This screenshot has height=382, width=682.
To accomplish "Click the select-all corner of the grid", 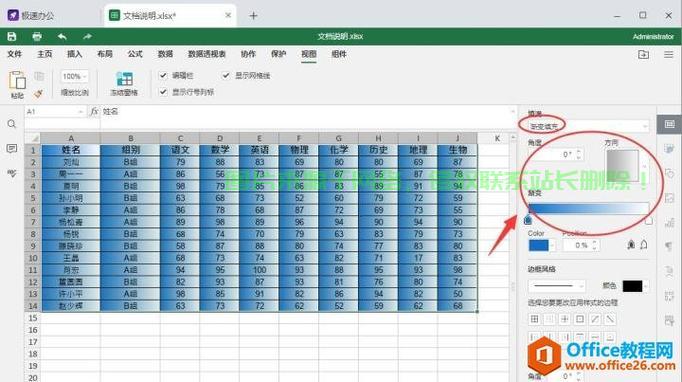I will [x=33, y=138].
